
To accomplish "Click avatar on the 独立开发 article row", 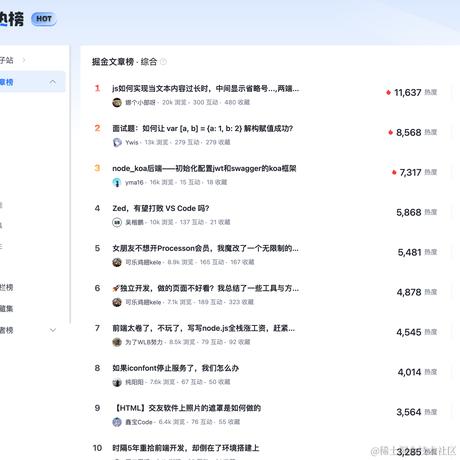I will [x=117, y=302].
